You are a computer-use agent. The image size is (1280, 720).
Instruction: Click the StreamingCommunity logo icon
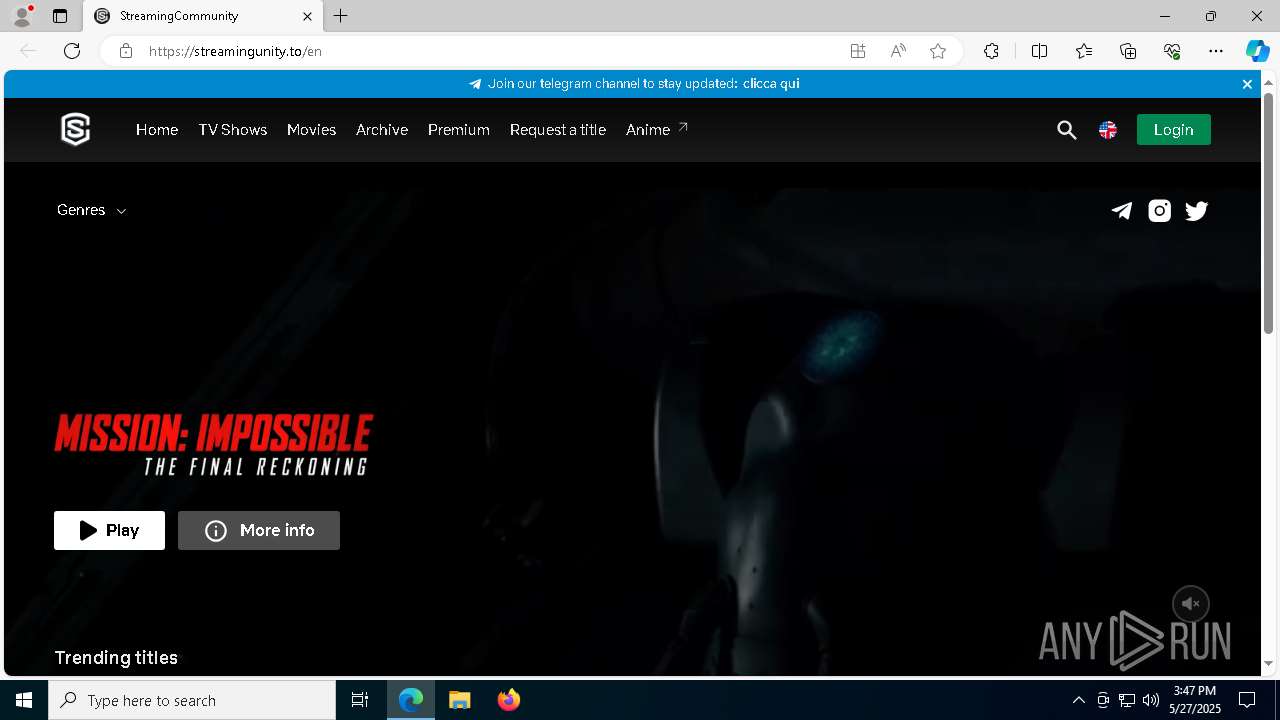click(x=76, y=130)
